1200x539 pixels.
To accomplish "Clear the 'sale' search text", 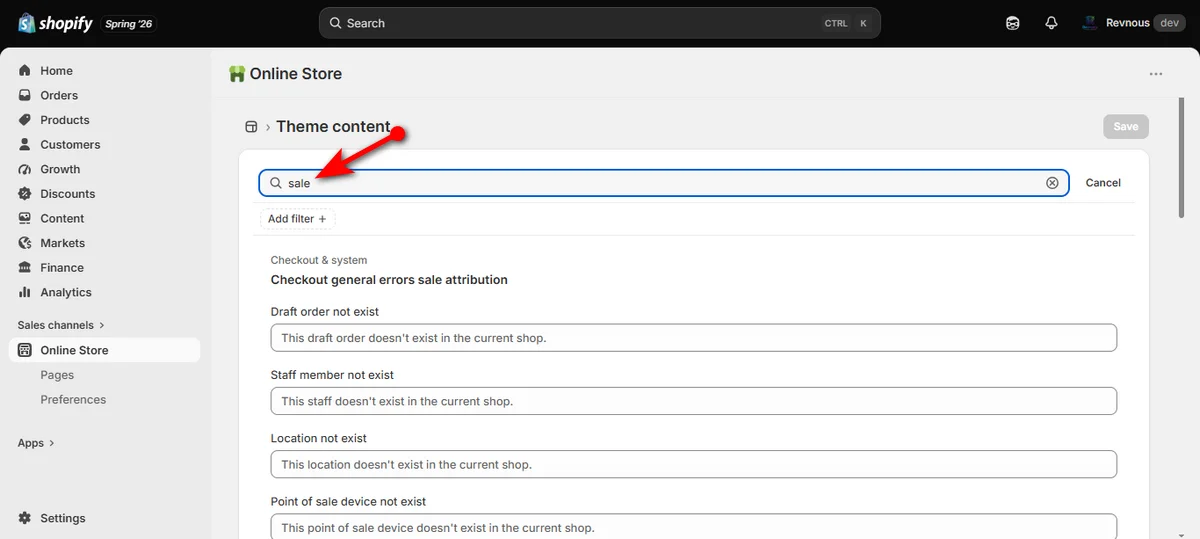I will coord(1052,183).
